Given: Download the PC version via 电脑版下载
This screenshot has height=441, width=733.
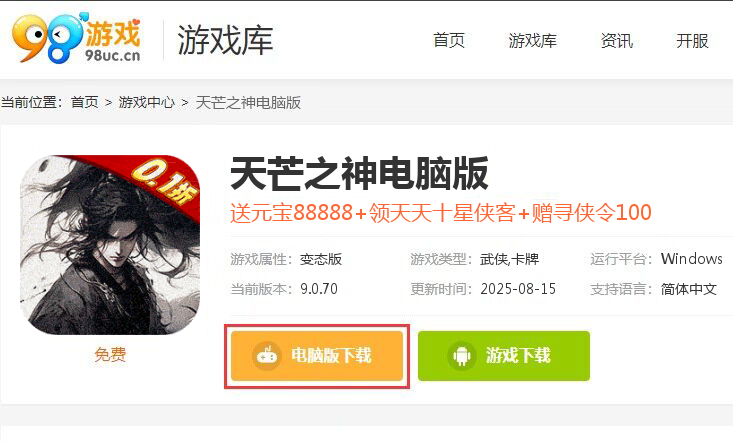Looking at the screenshot, I should click(x=317, y=356).
